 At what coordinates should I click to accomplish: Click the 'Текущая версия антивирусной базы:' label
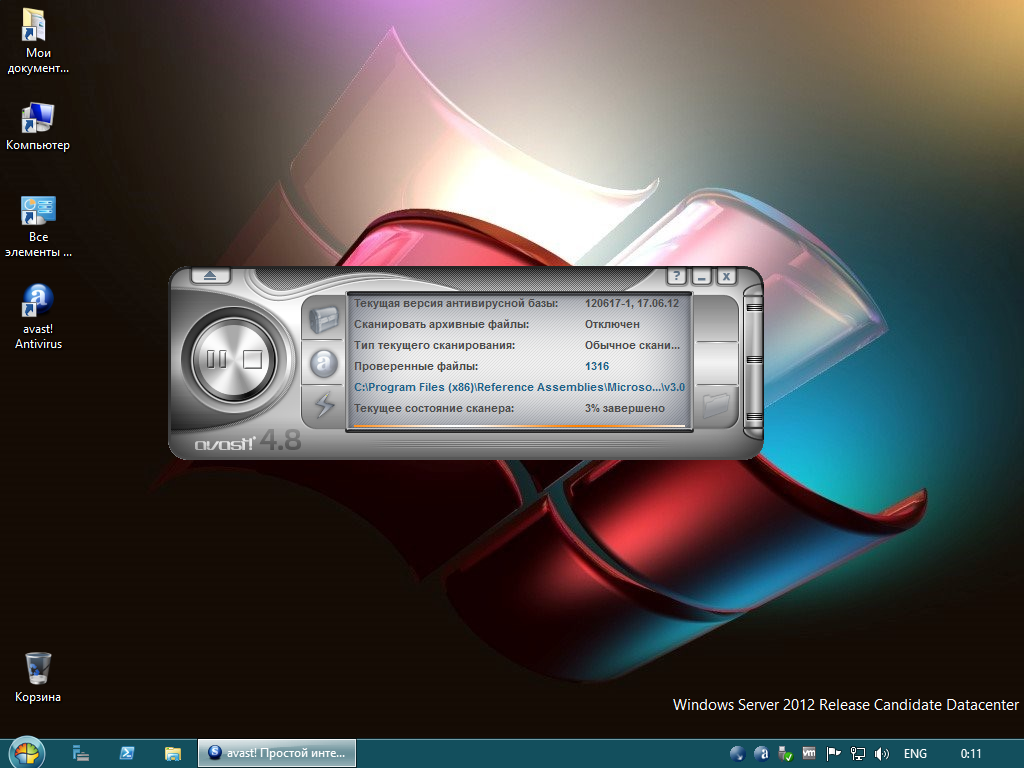(x=456, y=303)
